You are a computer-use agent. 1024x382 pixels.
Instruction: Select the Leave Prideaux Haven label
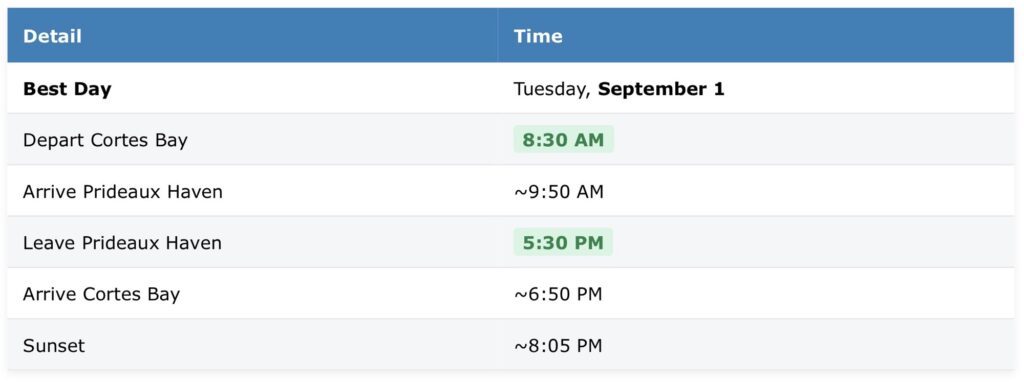[122, 243]
